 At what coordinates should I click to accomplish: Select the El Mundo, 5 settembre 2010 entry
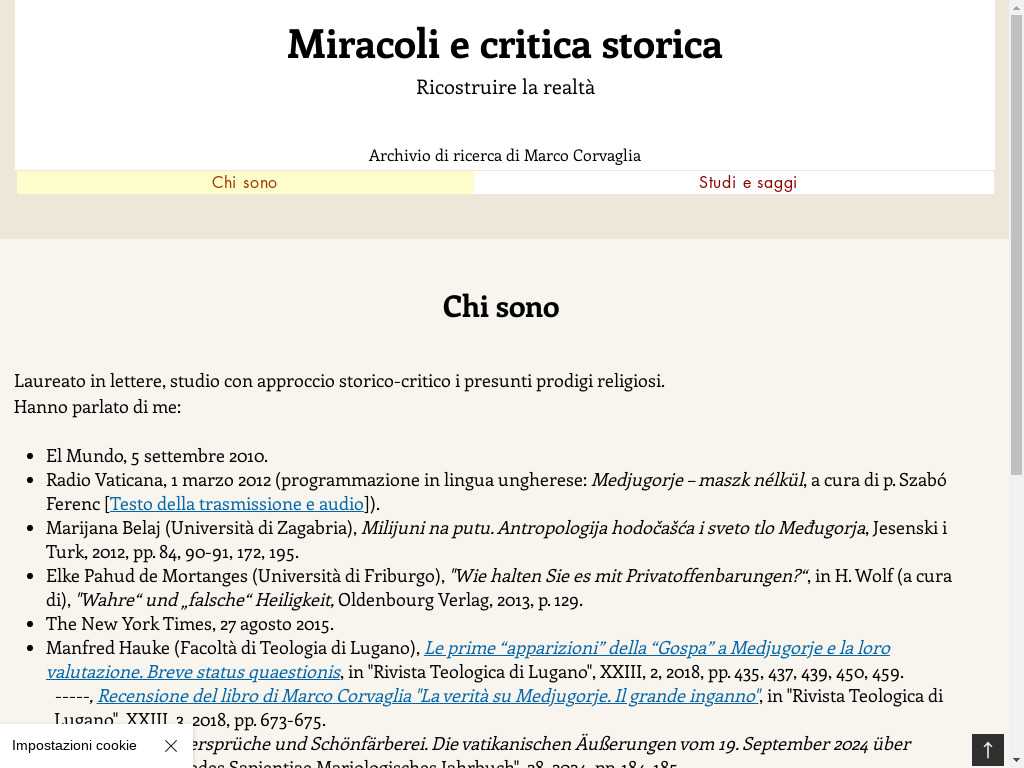157,455
